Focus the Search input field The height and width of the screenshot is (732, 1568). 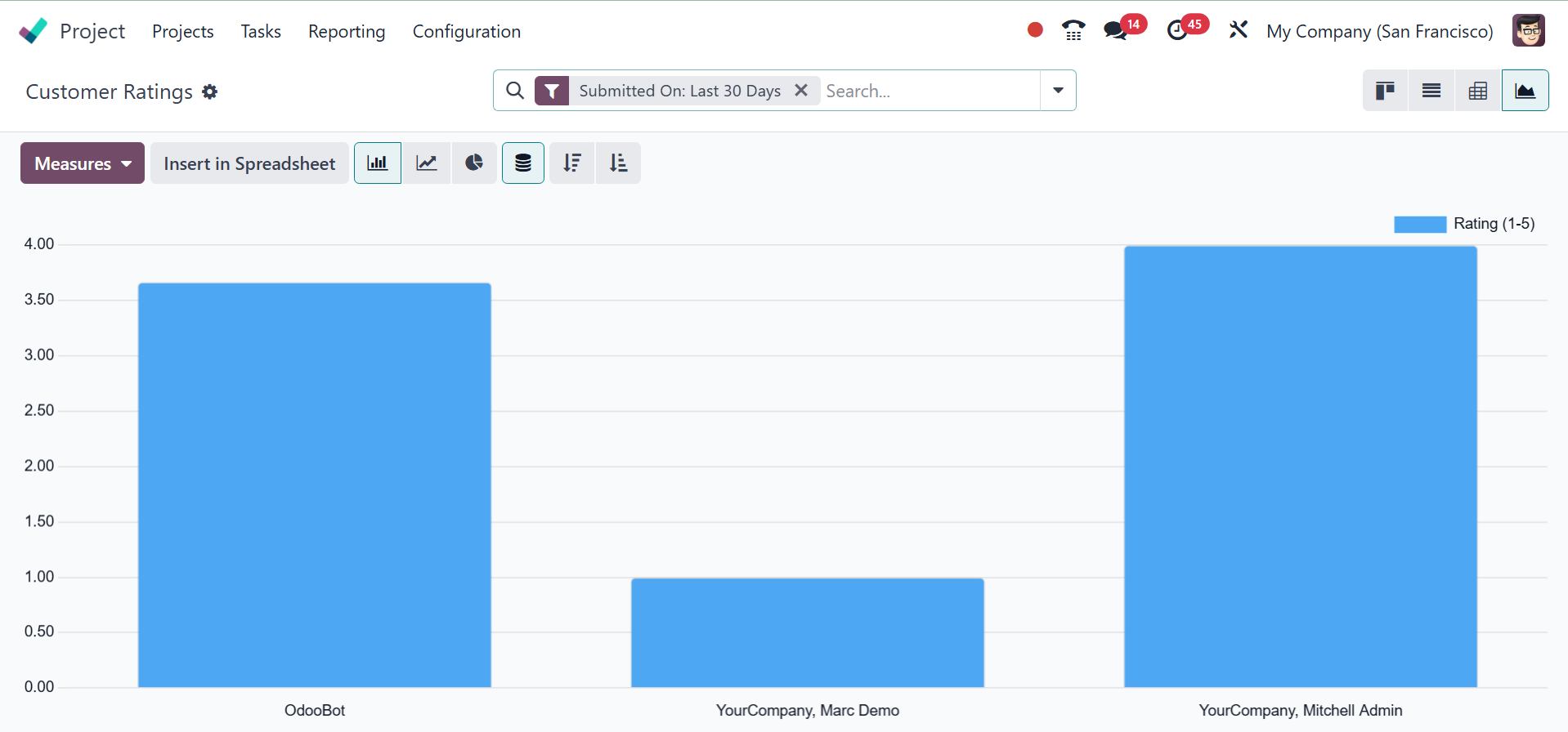click(929, 91)
